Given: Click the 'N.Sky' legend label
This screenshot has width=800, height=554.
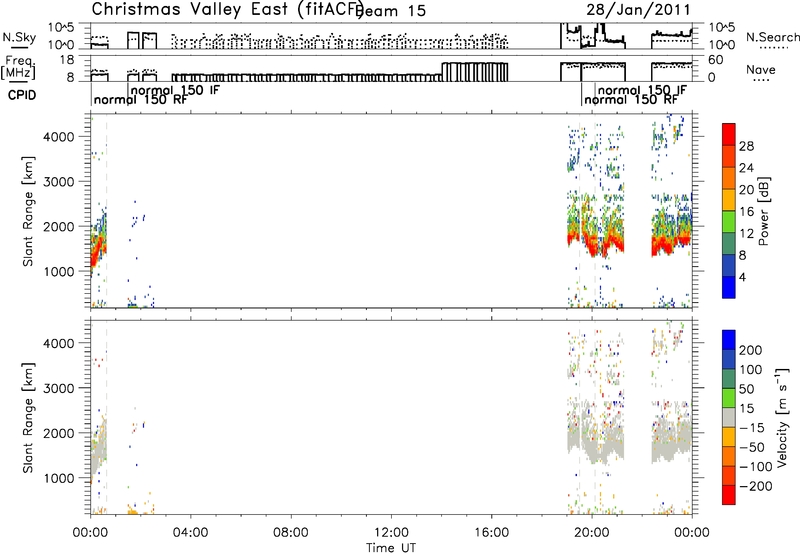Looking at the screenshot, I should coord(19,37).
